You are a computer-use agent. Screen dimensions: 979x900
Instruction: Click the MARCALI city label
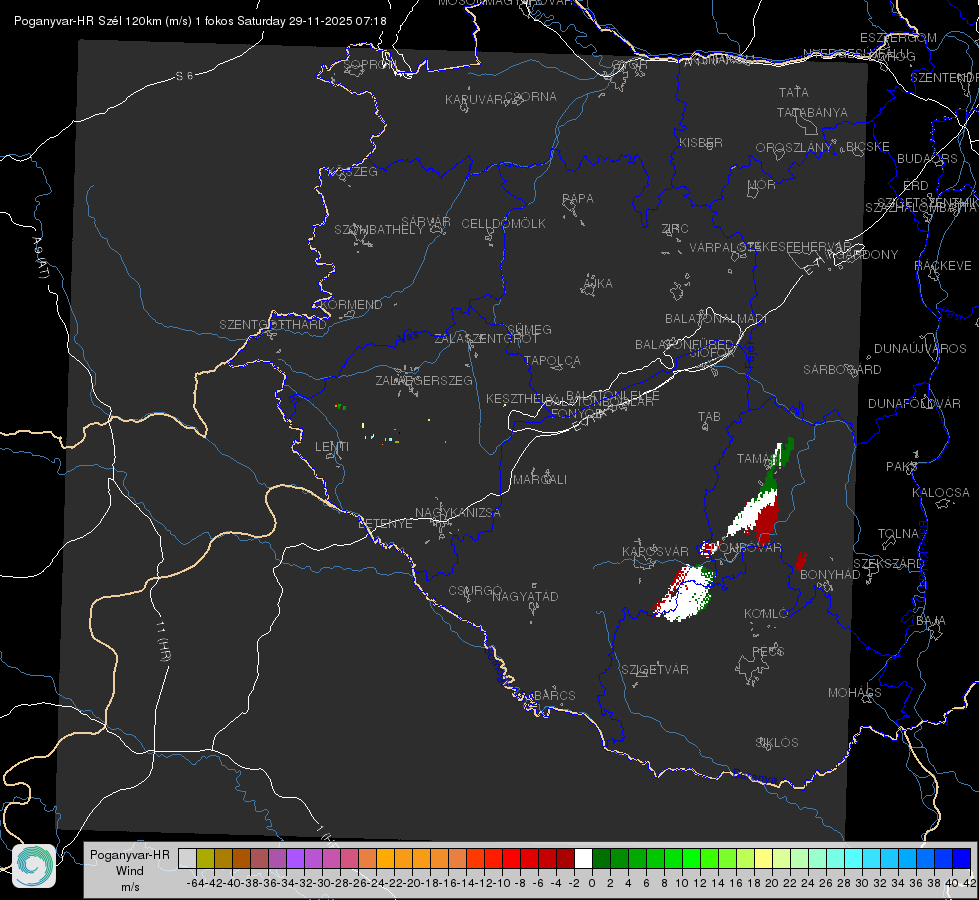pyautogui.click(x=540, y=480)
